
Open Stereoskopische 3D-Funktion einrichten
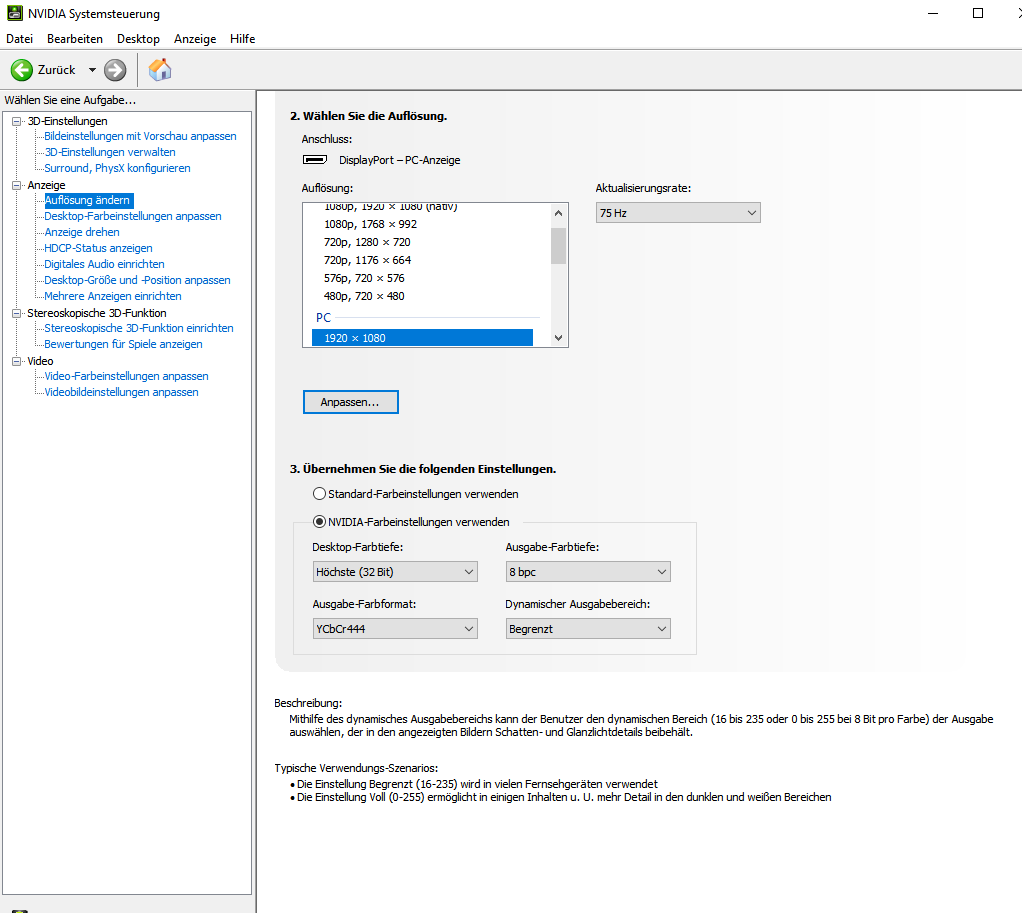coord(139,328)
